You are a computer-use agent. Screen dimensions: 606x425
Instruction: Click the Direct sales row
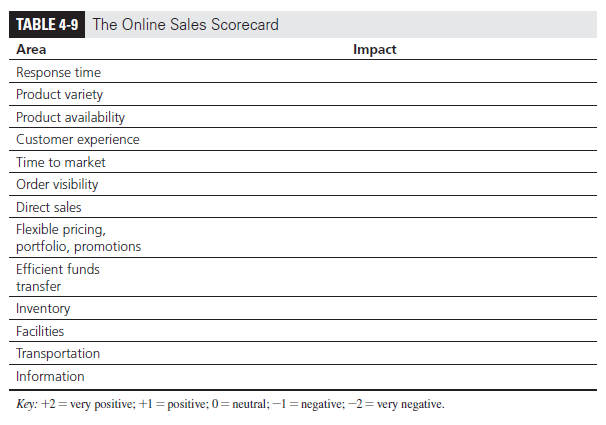pos(49,207)
